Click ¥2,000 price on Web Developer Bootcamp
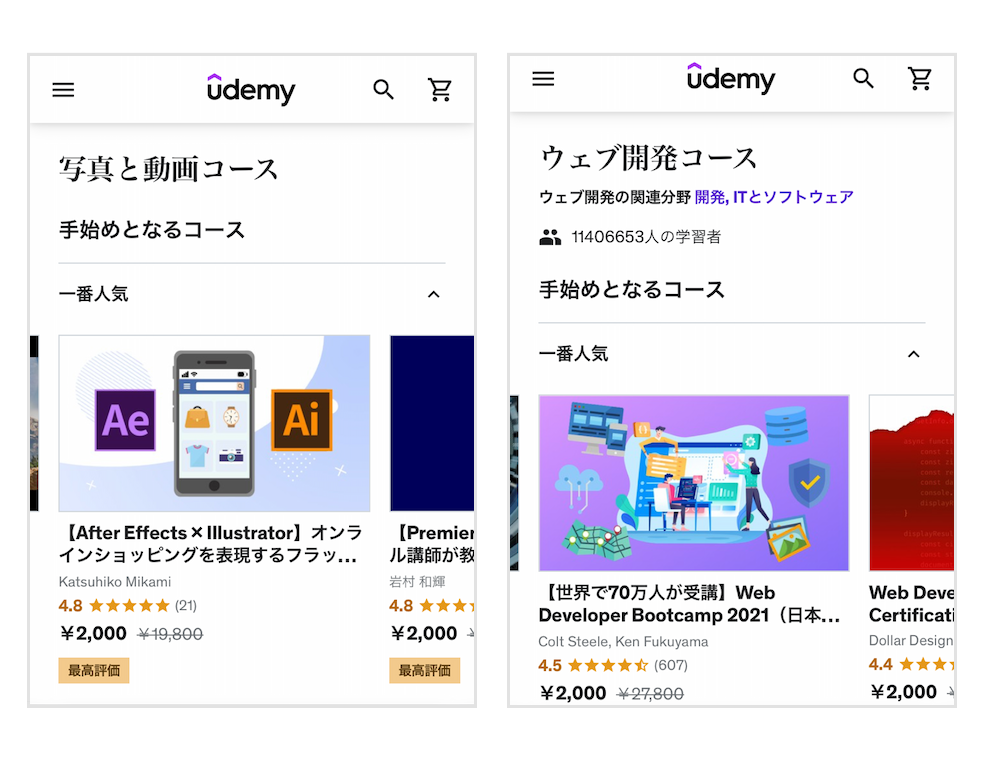The image size is (984, 760). pos(573,693)
